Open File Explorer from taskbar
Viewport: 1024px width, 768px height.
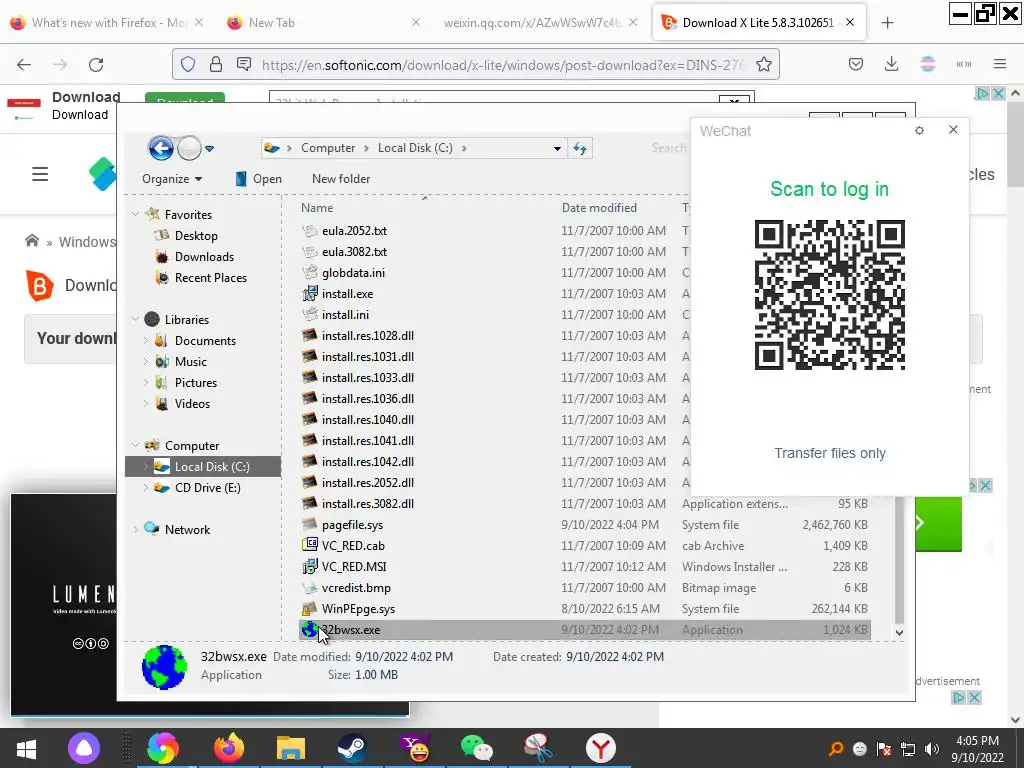291,748
